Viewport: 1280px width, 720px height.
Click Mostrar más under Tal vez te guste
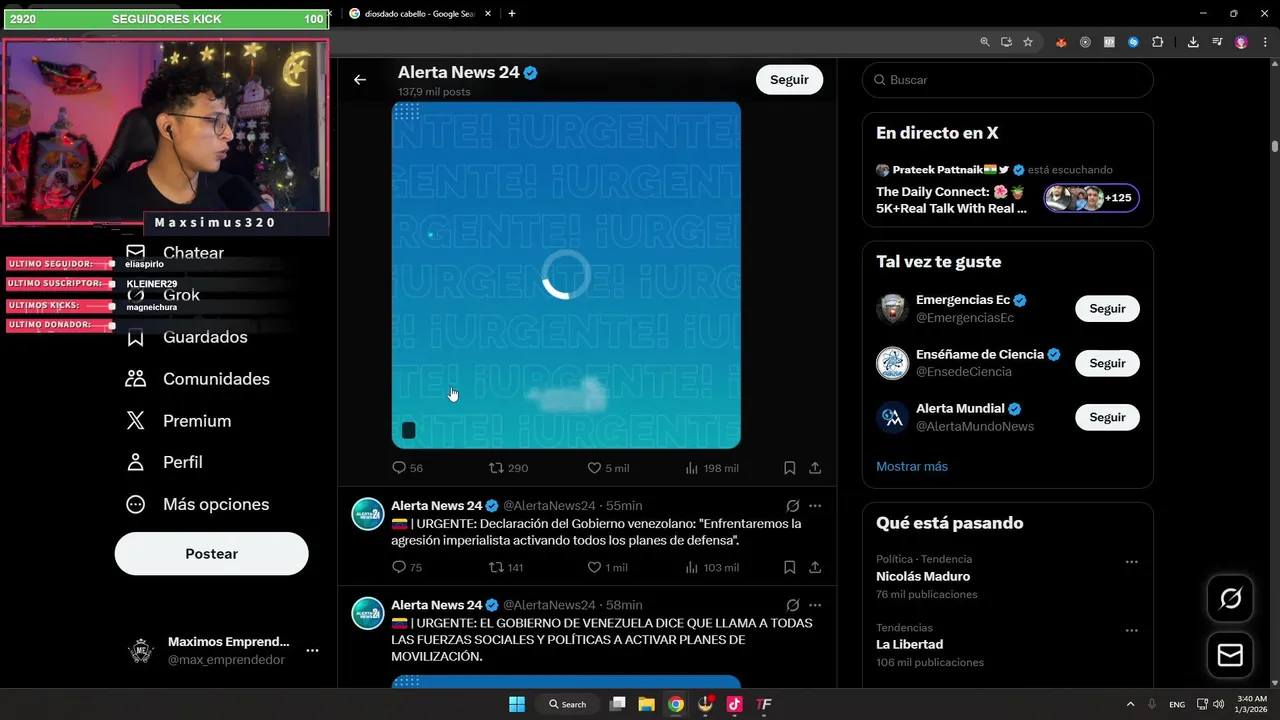[x=912, y=467]
